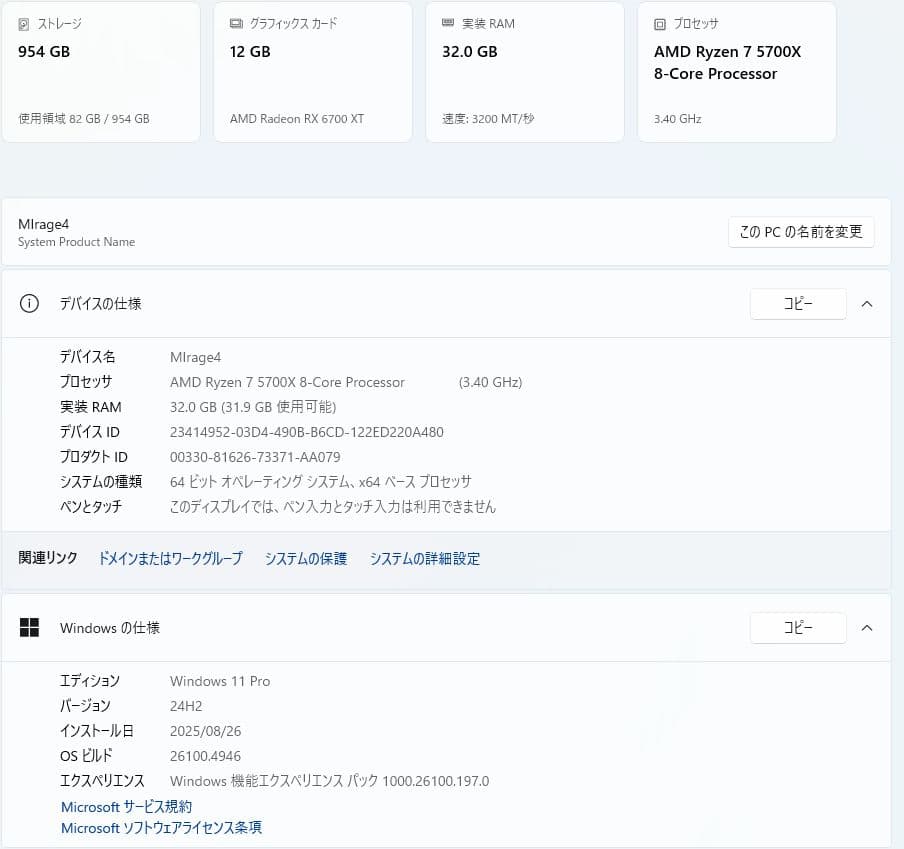
Task: Click the storage icon in ストレージ card
Action: (24, 23)
